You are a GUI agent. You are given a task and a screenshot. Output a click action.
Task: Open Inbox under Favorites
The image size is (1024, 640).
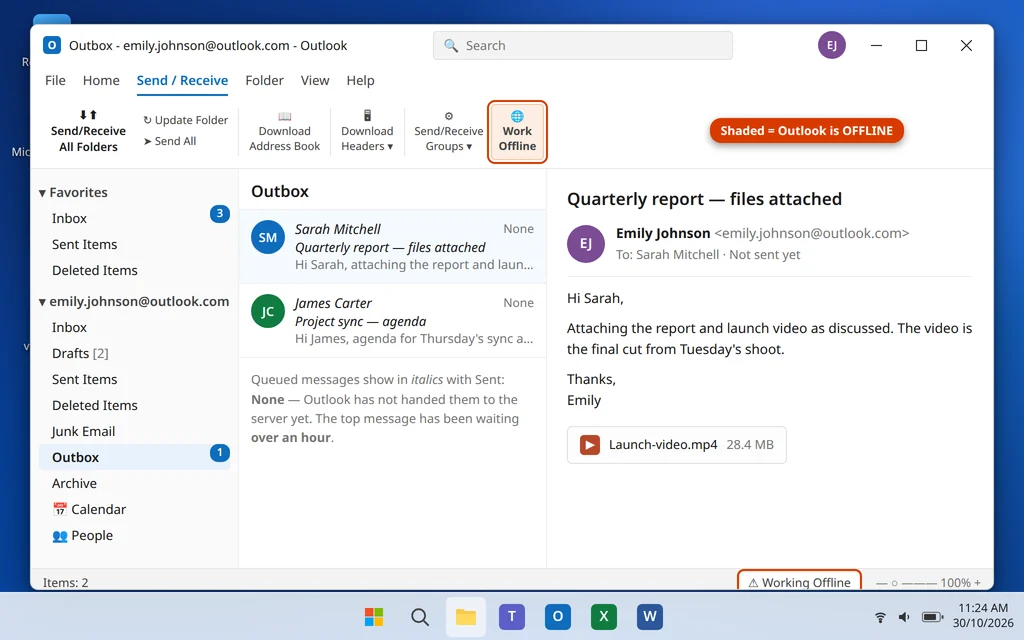tap(135, 218)
